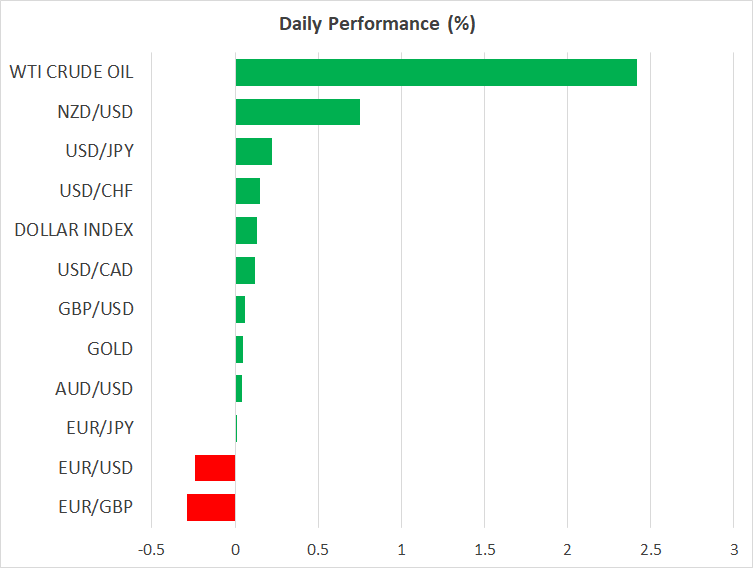753x568 pixels.
Task: Click the EUR/GBP category label
Action: (x=97, y=507)
